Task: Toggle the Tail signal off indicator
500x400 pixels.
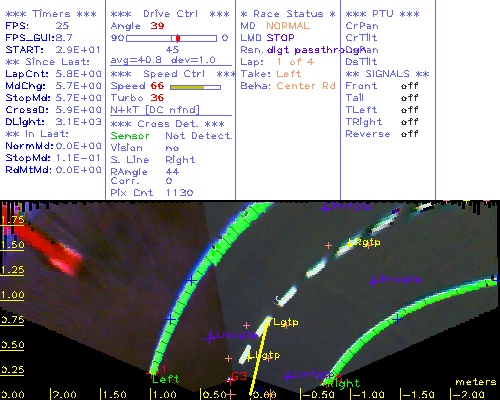Action: pyautogui.click(x=410, y=98)
